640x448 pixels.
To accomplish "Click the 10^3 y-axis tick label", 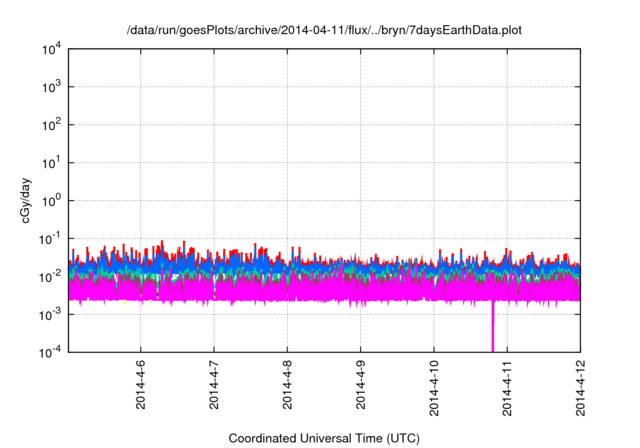I will point(51,87).
